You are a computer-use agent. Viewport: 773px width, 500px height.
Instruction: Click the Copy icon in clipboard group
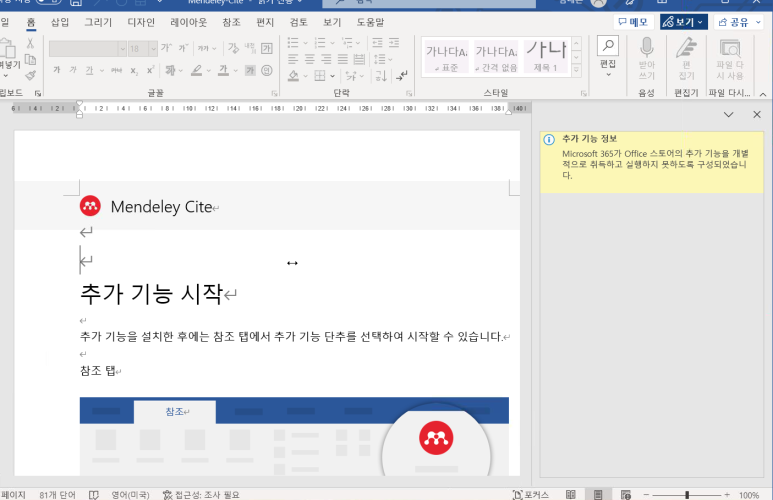(x=30, y=60)
